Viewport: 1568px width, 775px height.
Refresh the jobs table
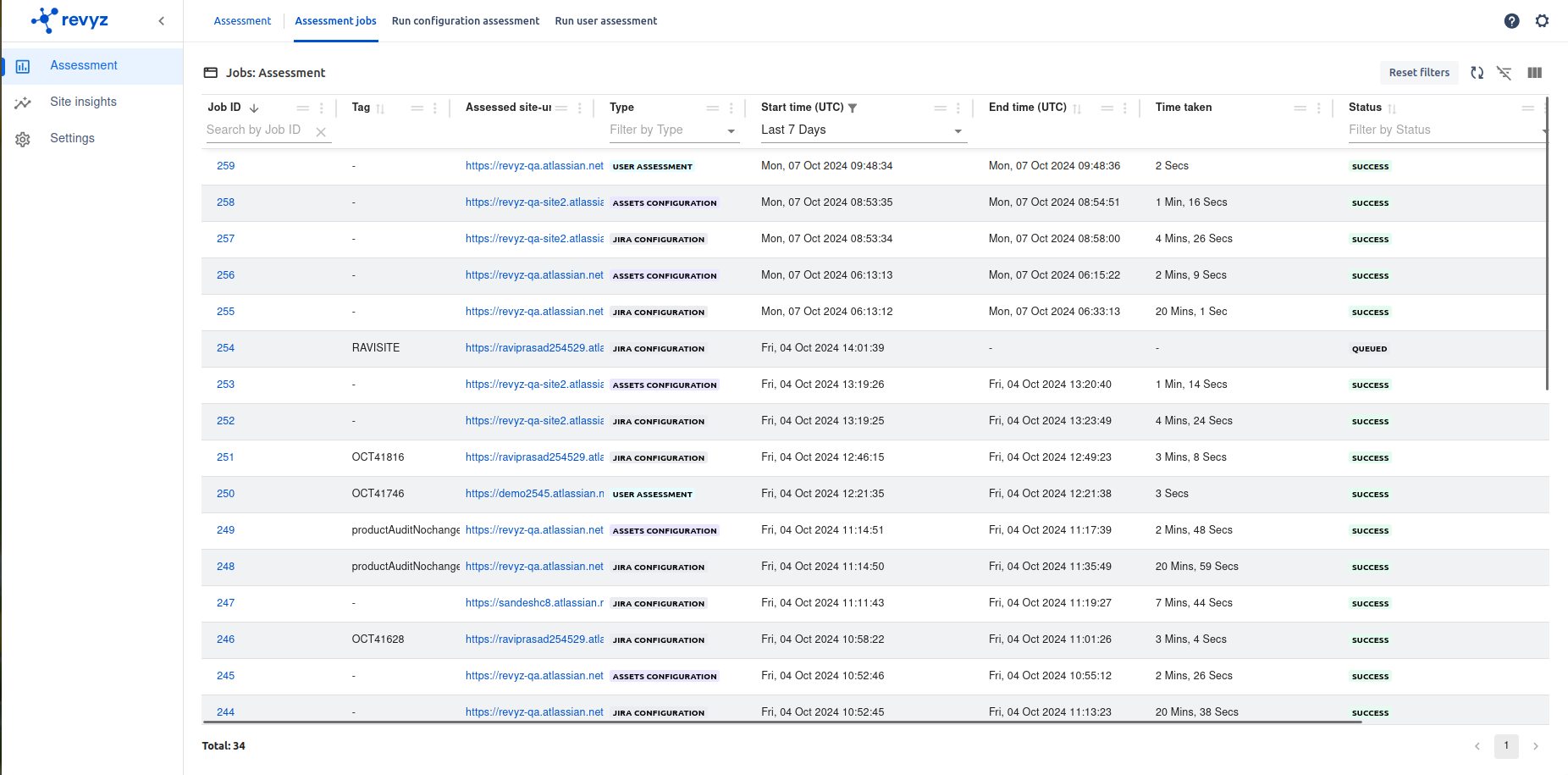(x=1477, y=73)
